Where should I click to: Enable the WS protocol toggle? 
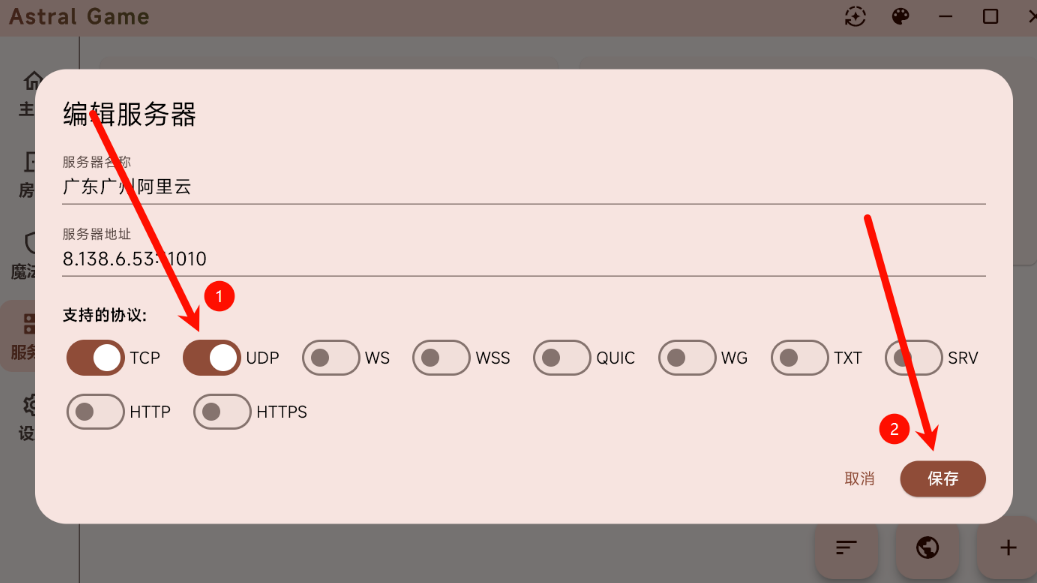pyautogui.click(x=331, y=358)
